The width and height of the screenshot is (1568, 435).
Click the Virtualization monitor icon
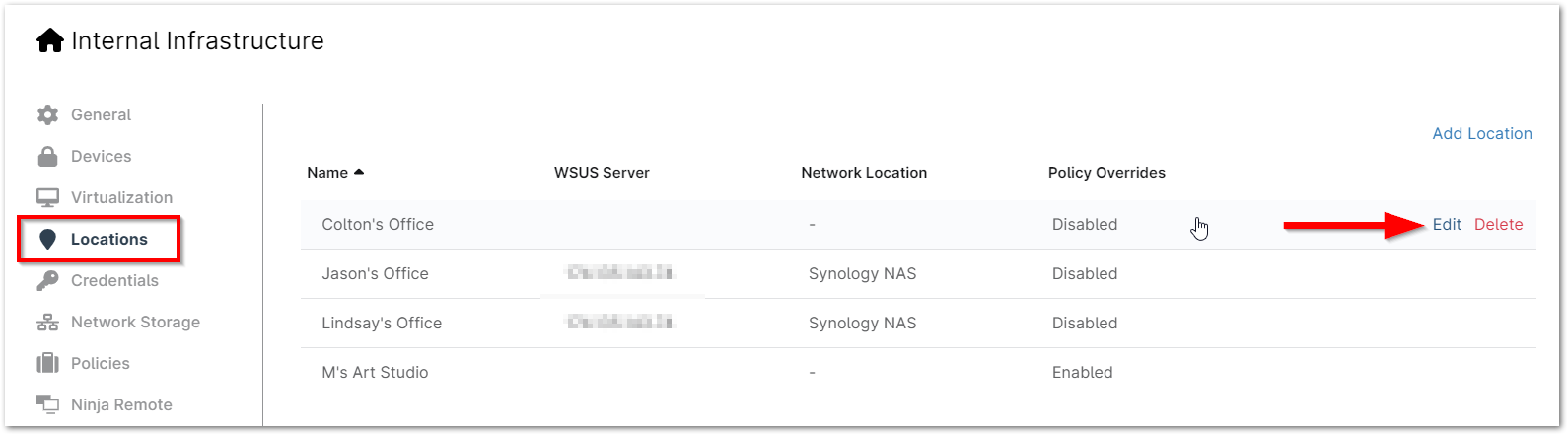click(47, 198)
